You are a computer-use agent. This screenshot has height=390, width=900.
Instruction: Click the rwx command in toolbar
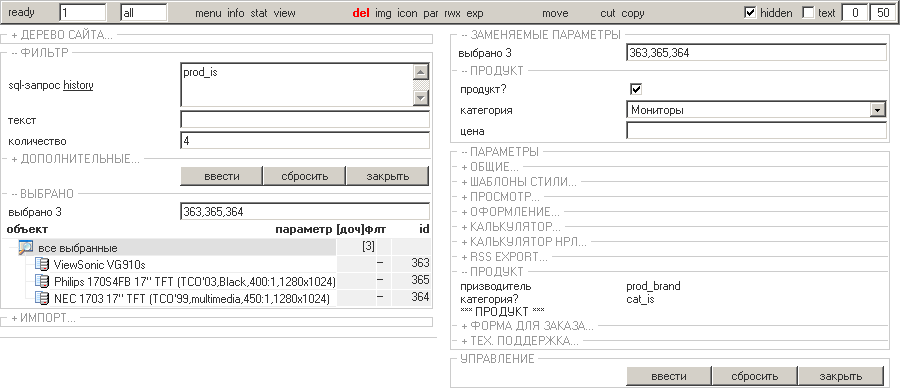point(452,13)
